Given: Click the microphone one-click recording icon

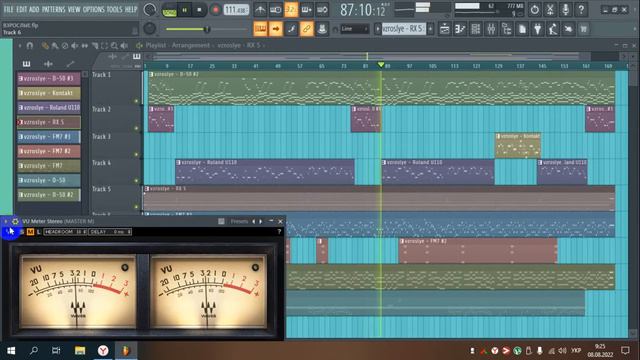Looking at the screenshot, I should click(x=565, y=9).
